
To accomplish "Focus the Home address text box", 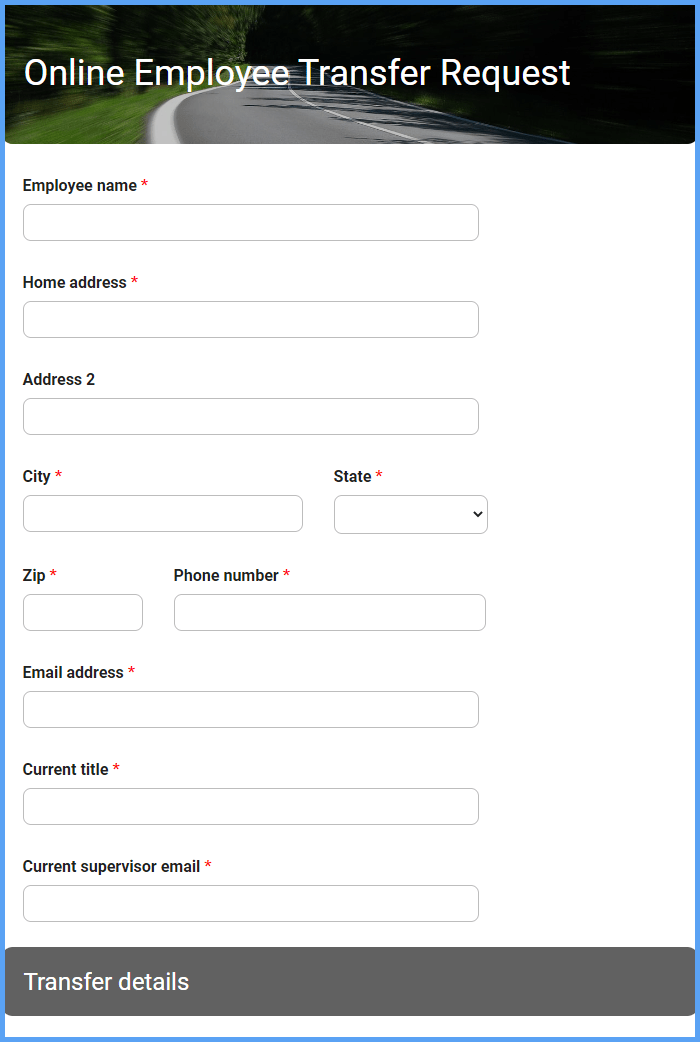I will point(250,319).
